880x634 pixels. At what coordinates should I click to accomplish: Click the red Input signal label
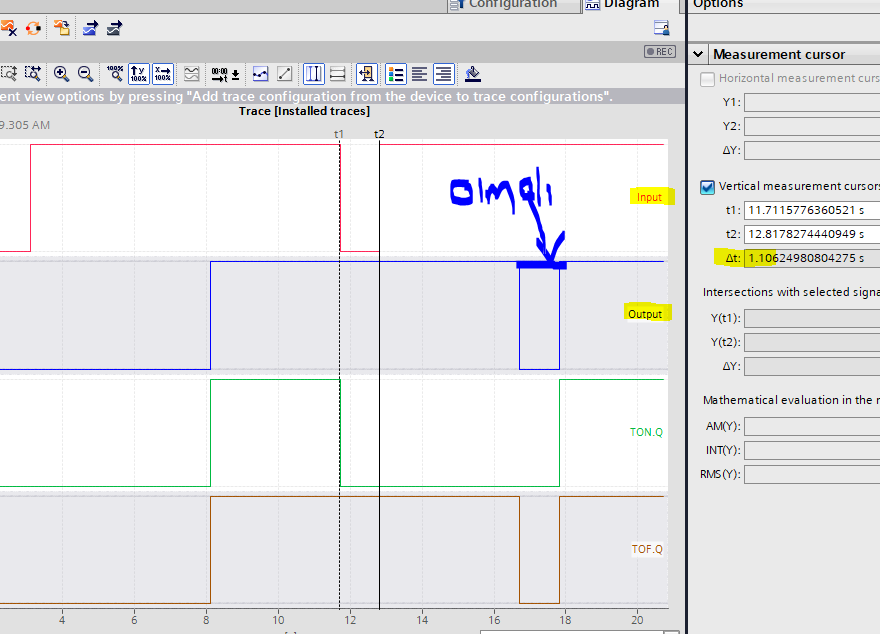point(649,197)
